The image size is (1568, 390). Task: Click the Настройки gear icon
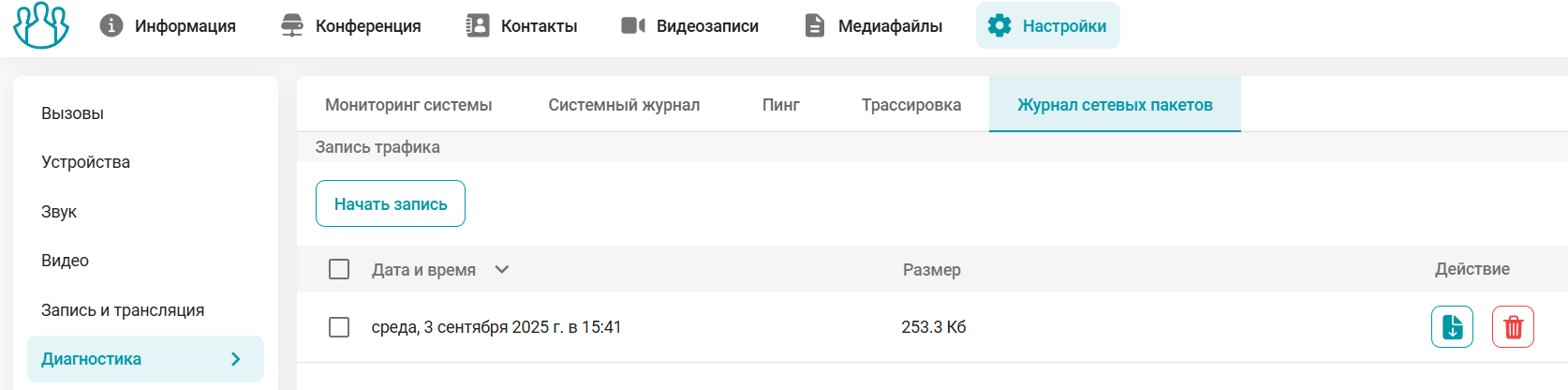click(999, 25)
